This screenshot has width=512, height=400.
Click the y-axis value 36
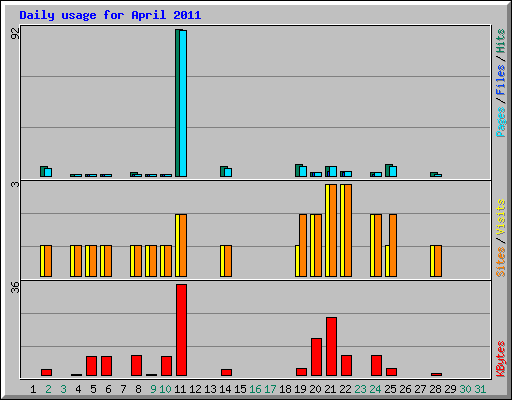(x=15, y=287)
